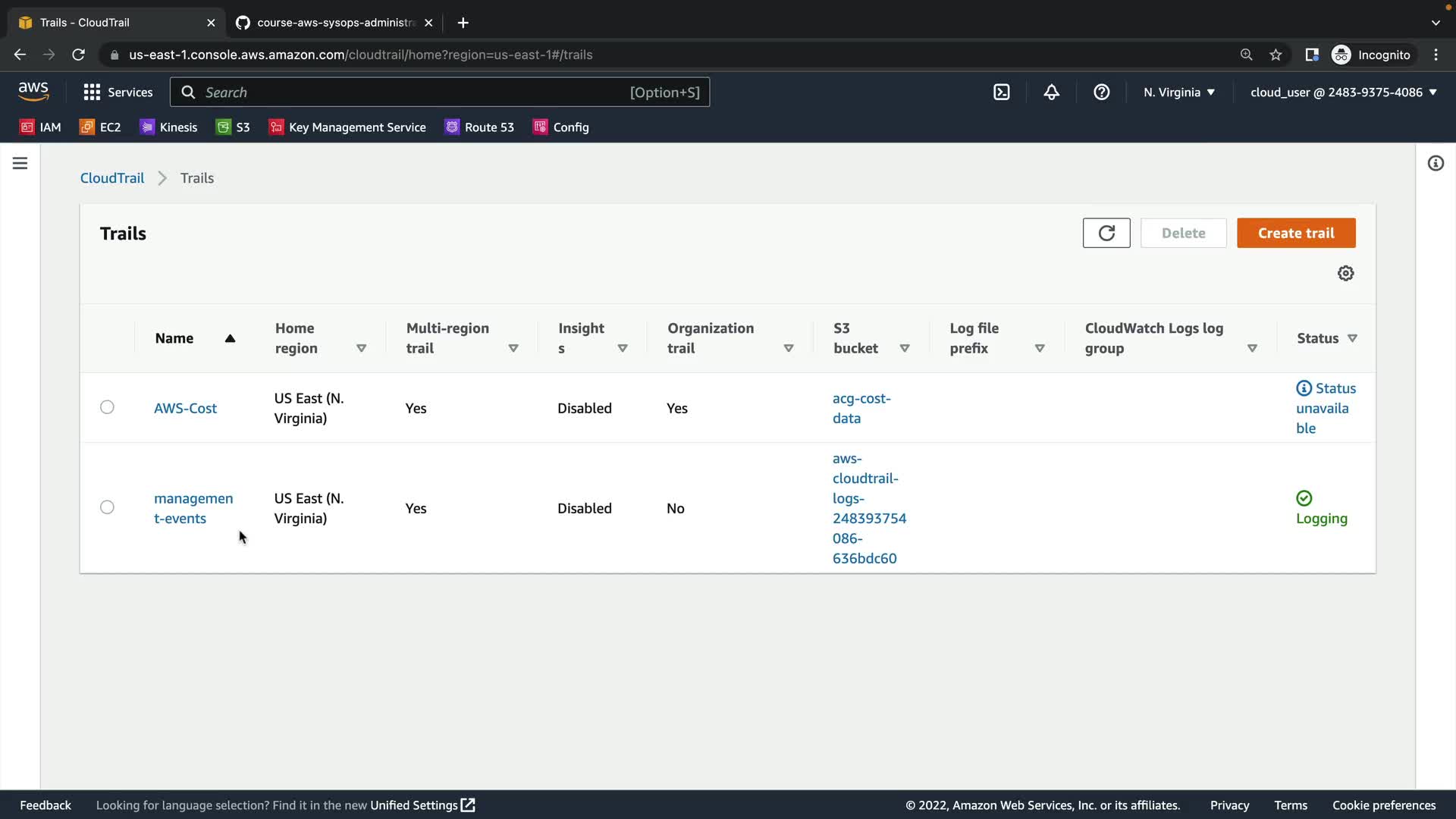
Task: Open the Status column filter arrow
Action: click(1352, 338)
